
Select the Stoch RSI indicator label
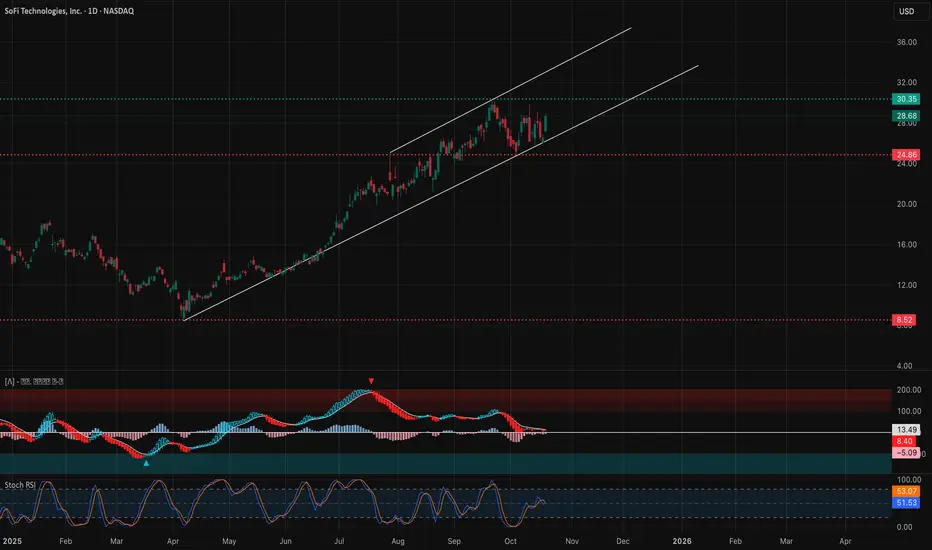point(20,485)
